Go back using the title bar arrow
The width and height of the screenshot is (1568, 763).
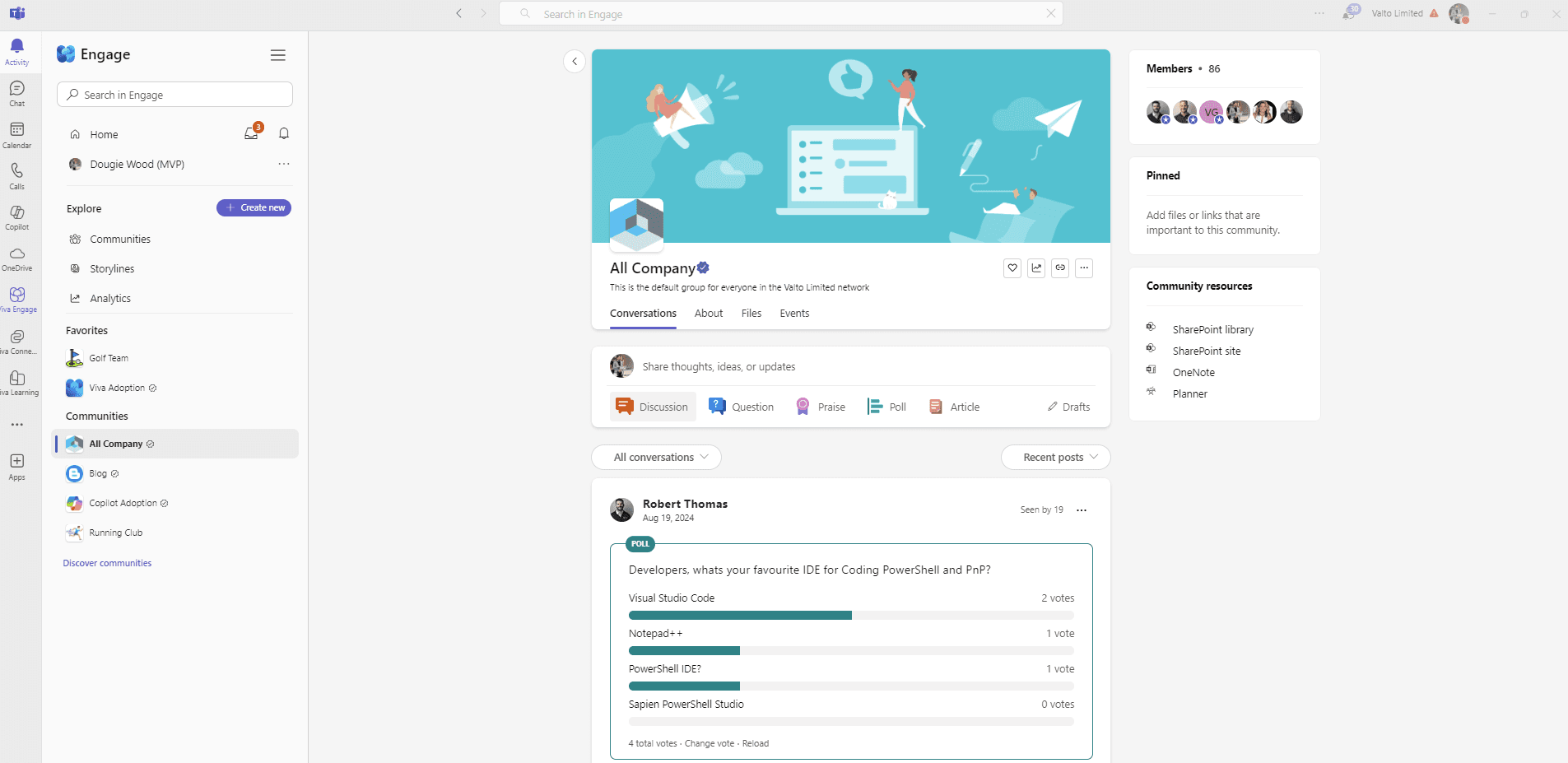click(459, 13)
